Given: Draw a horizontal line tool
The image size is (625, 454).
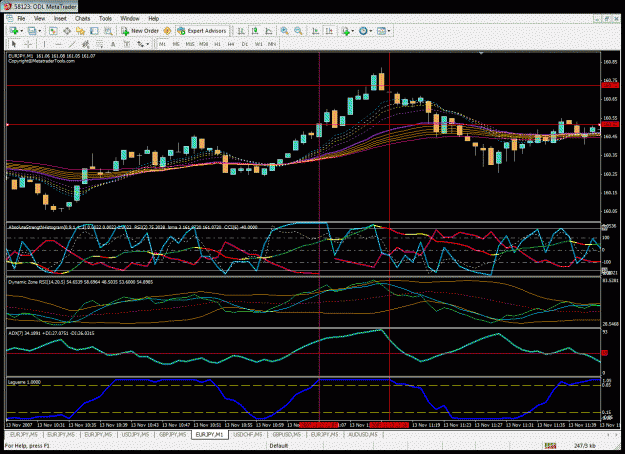Looking at the screenshot, I should click(x=58, y=44).
